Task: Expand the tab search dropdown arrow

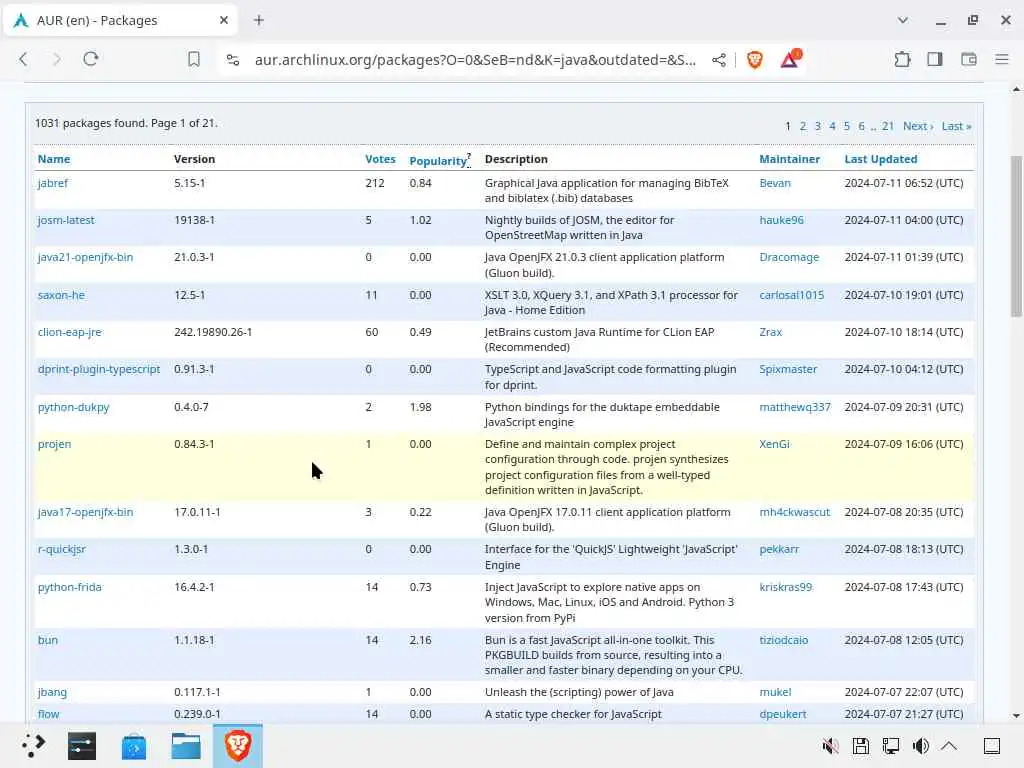Action: click(x=903, y=20)
